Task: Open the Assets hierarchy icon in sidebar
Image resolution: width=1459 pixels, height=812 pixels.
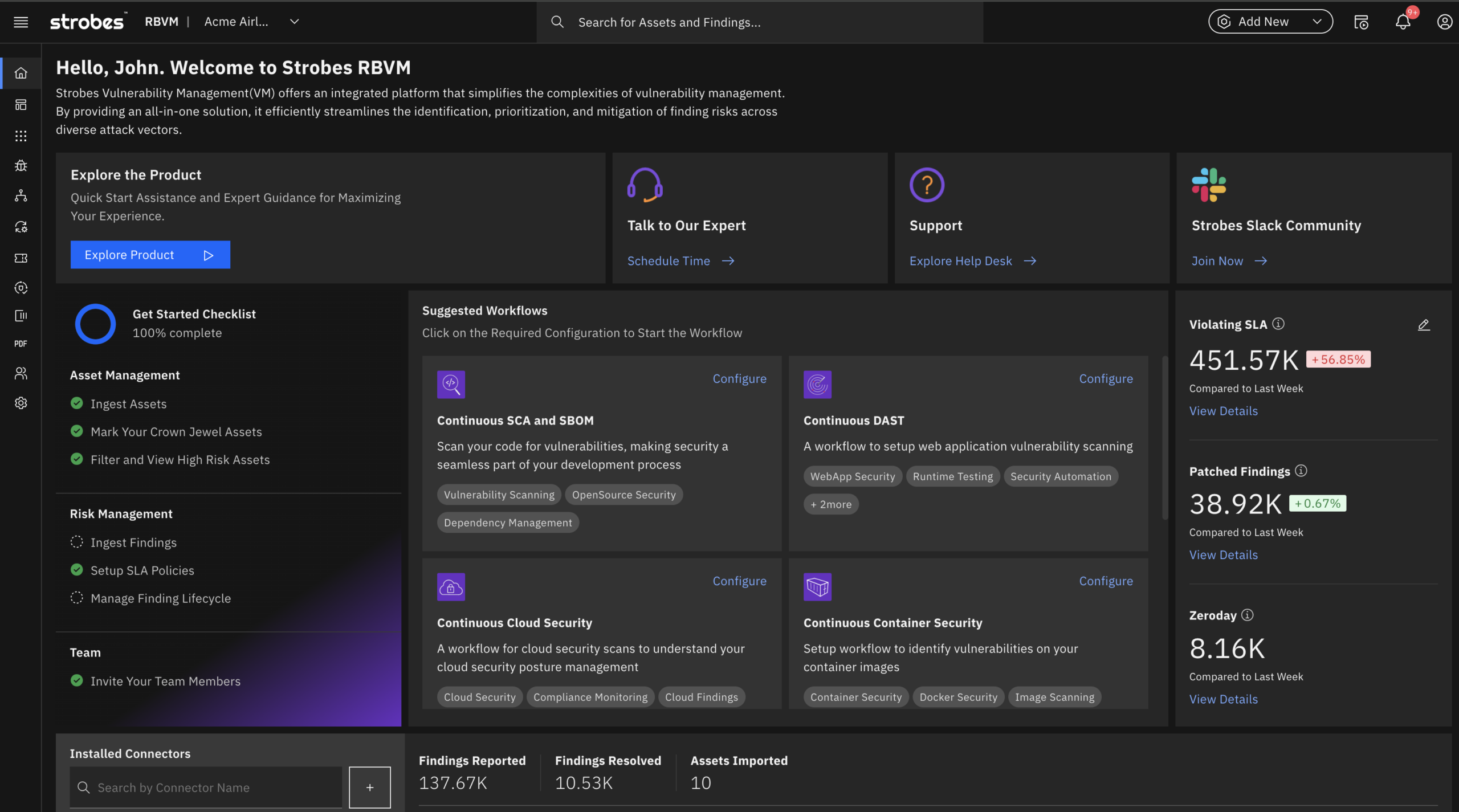Action: 21,195
